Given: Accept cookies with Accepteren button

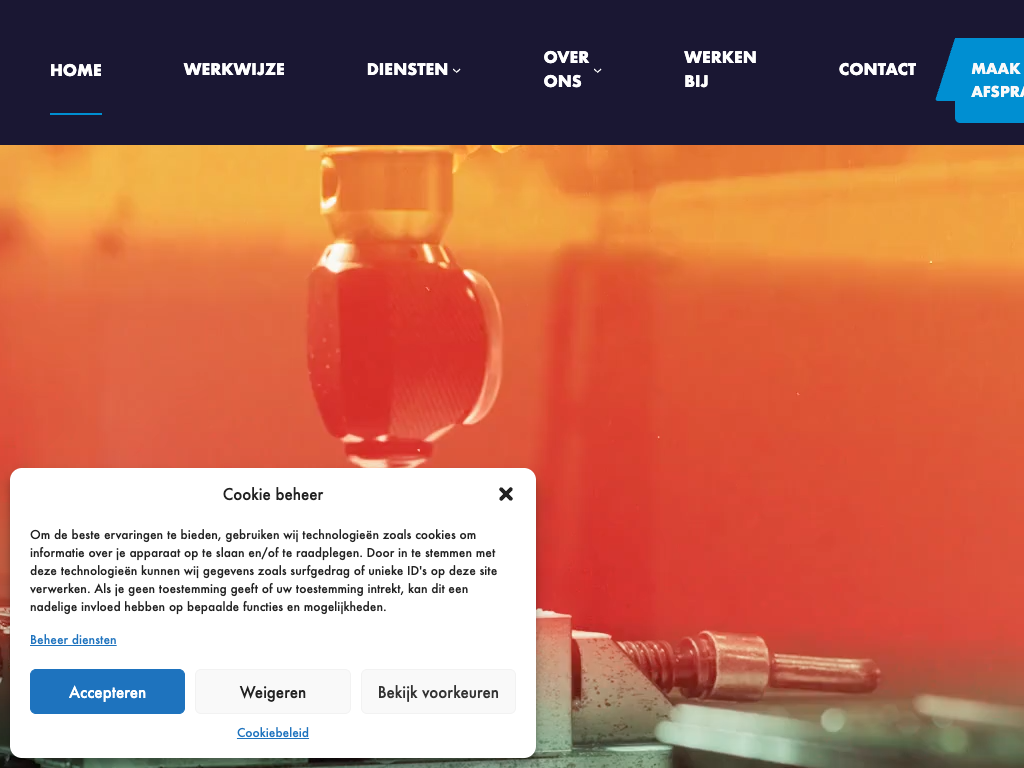Looking at the screenshot, I should 107,692.
